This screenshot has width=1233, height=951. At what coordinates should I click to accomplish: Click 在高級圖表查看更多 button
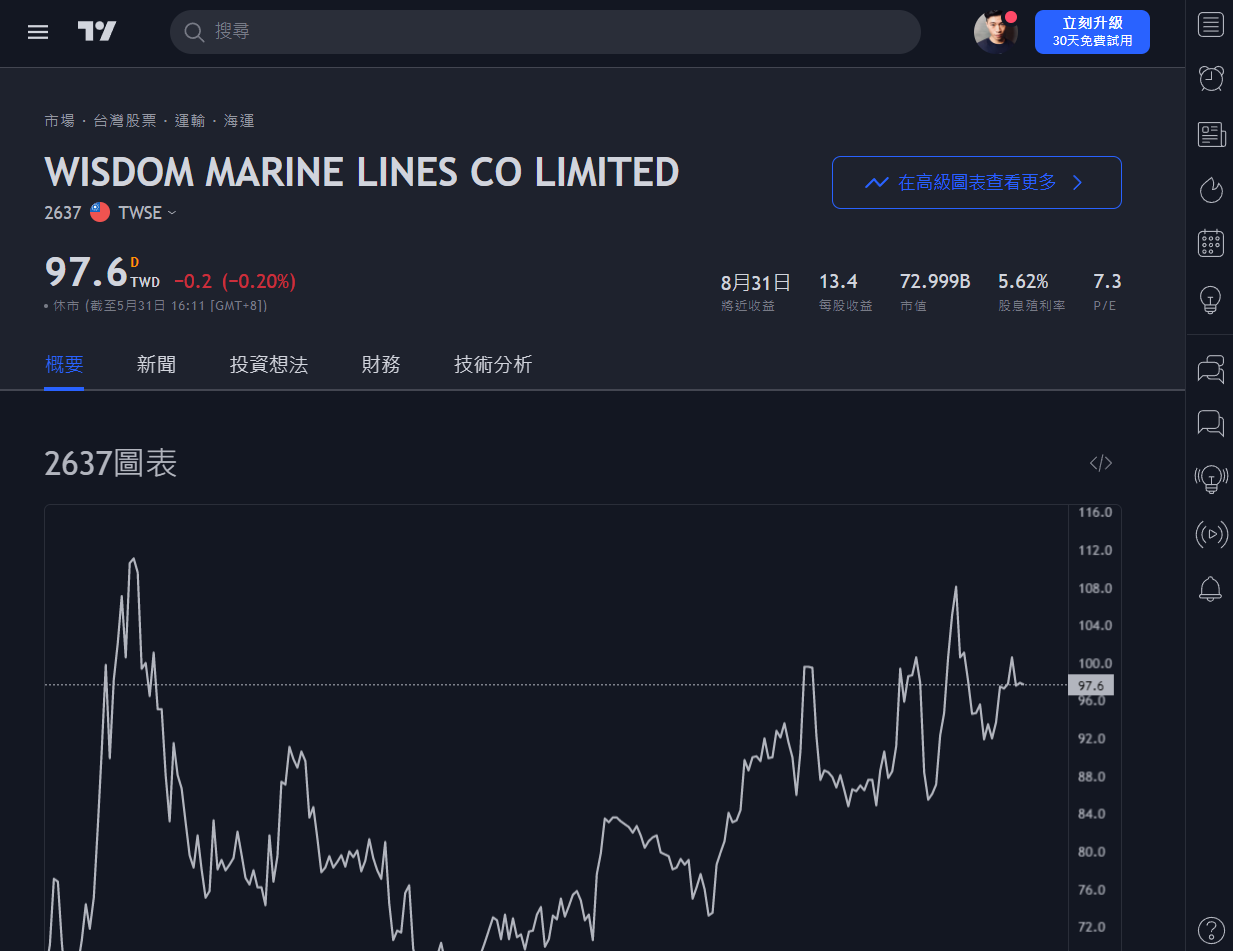[977, 182]
